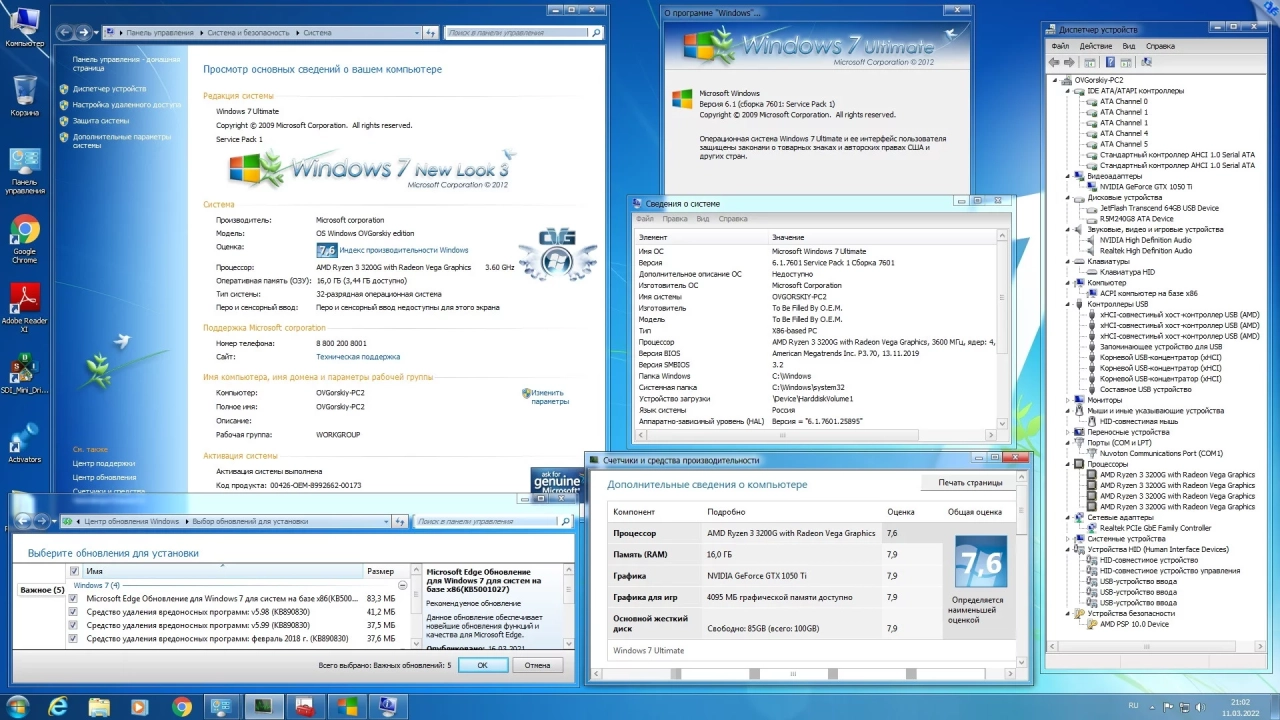Open the Activators desktop icon
Viewport: 1280px width, 720px height.
[x=25, y=440]
